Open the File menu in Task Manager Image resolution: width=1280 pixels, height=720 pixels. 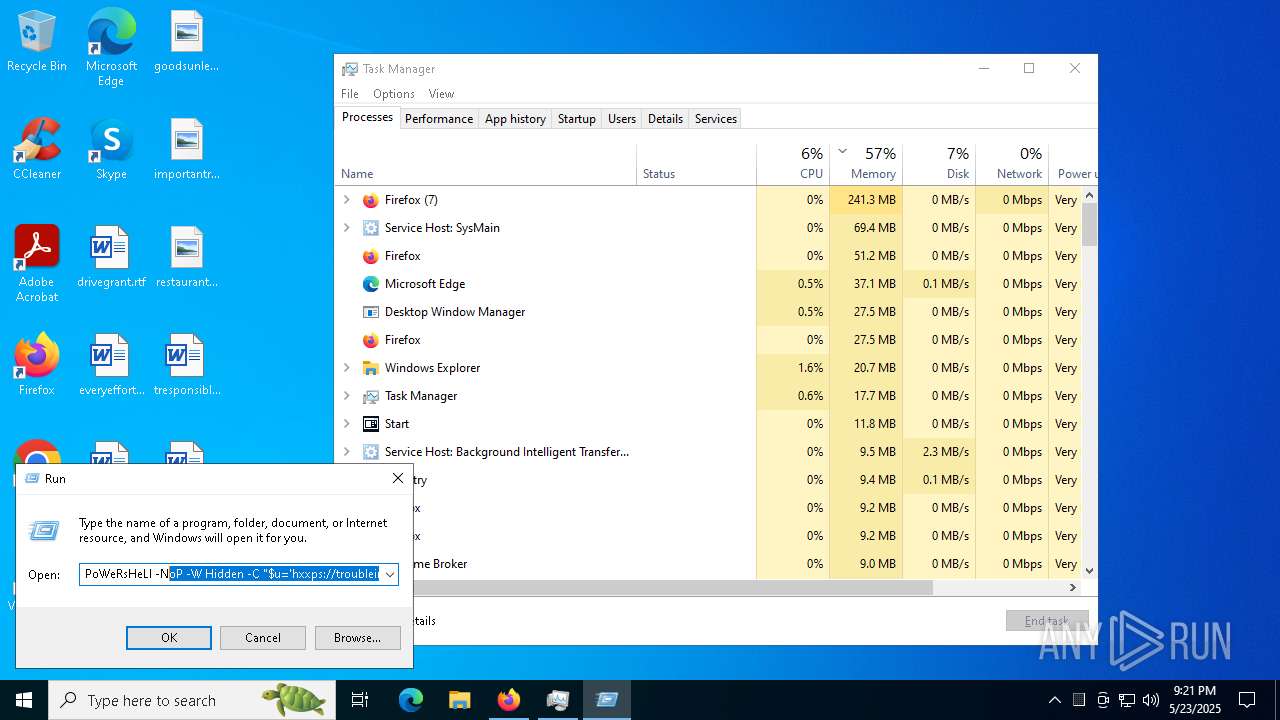pyautogui.click(x=350, y=94)
